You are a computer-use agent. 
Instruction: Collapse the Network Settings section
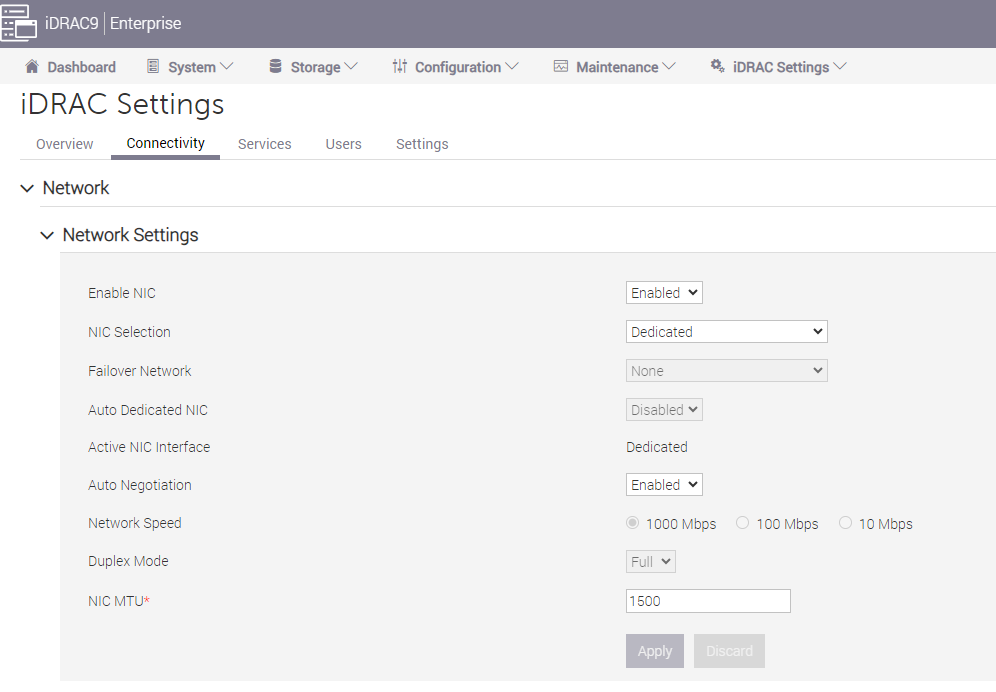(x=47, y=235)
